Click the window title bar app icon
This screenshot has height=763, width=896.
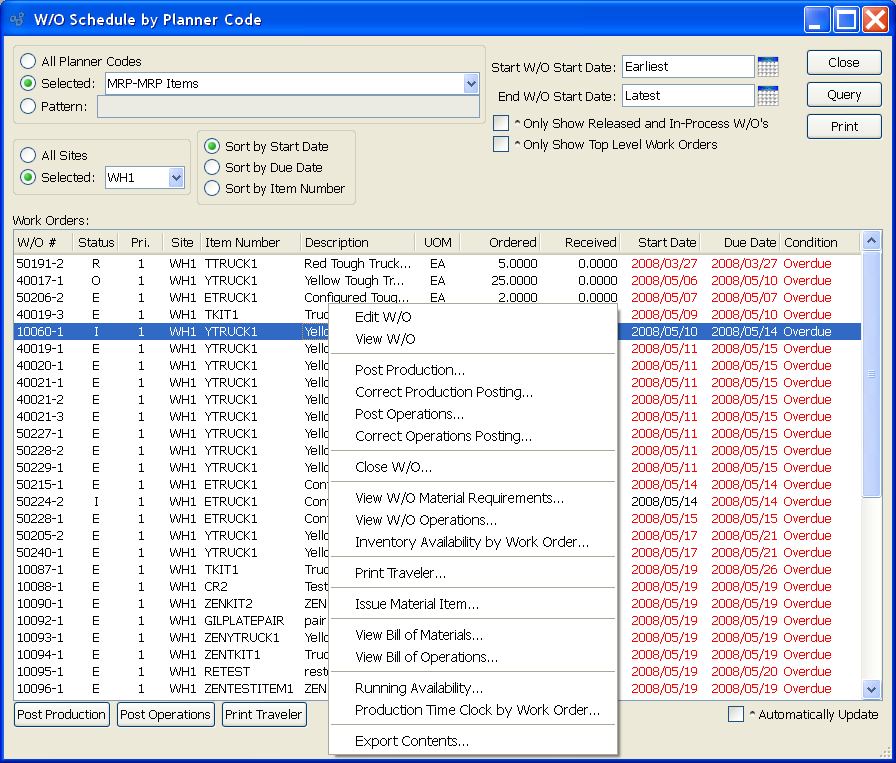click(x=17, y=19)
